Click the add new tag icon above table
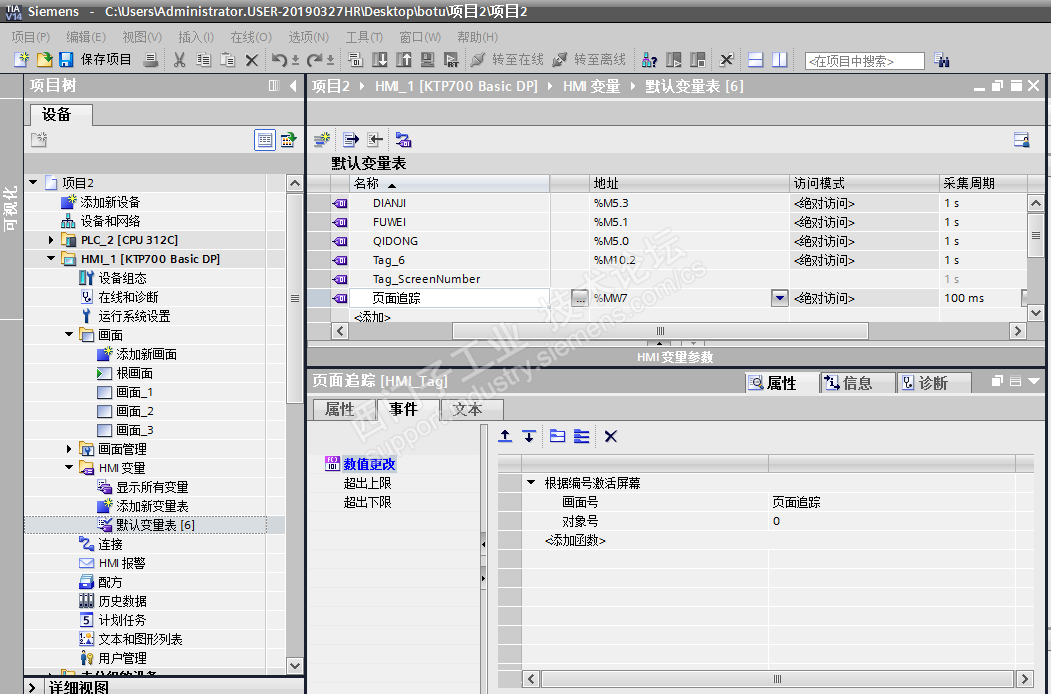1051x694 pixels. click(322, 140)
